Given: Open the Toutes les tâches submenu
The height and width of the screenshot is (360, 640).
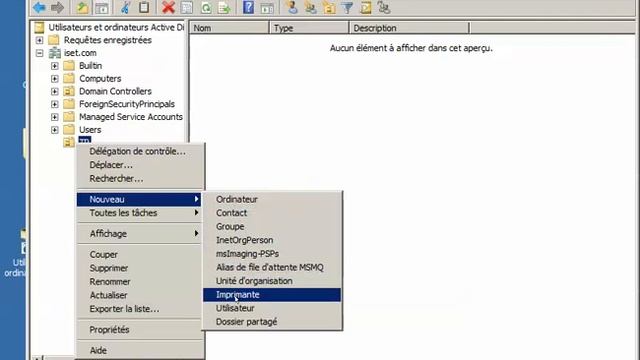Looking at the screenshot, I should [x=140, y=213].
